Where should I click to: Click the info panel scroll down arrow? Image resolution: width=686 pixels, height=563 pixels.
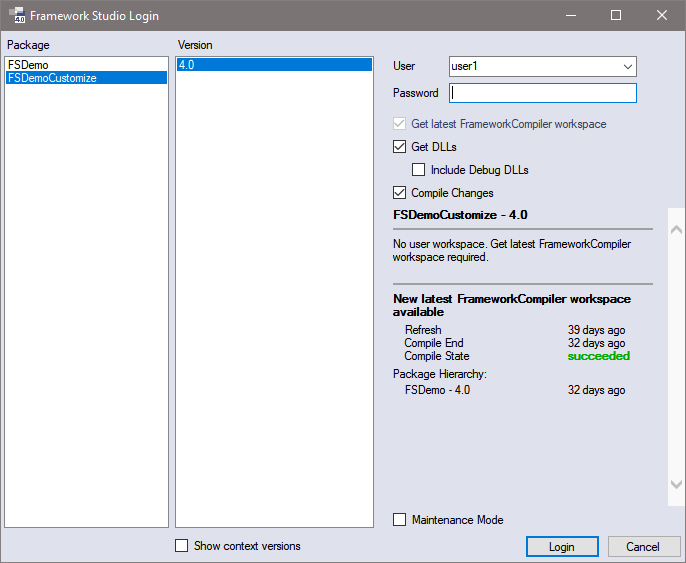tap(676, 484)
